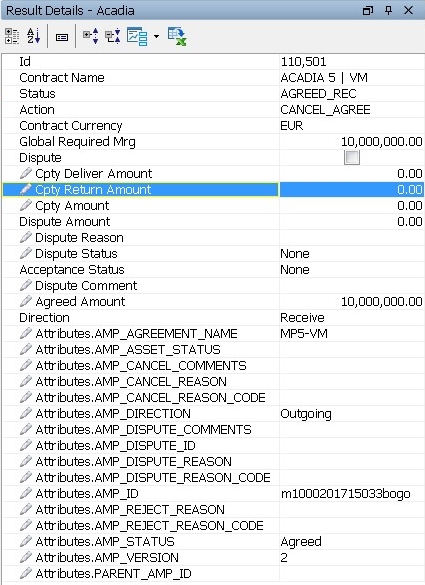Export result details to Excel
Screen dimensions: 425x585
point(177,36)
